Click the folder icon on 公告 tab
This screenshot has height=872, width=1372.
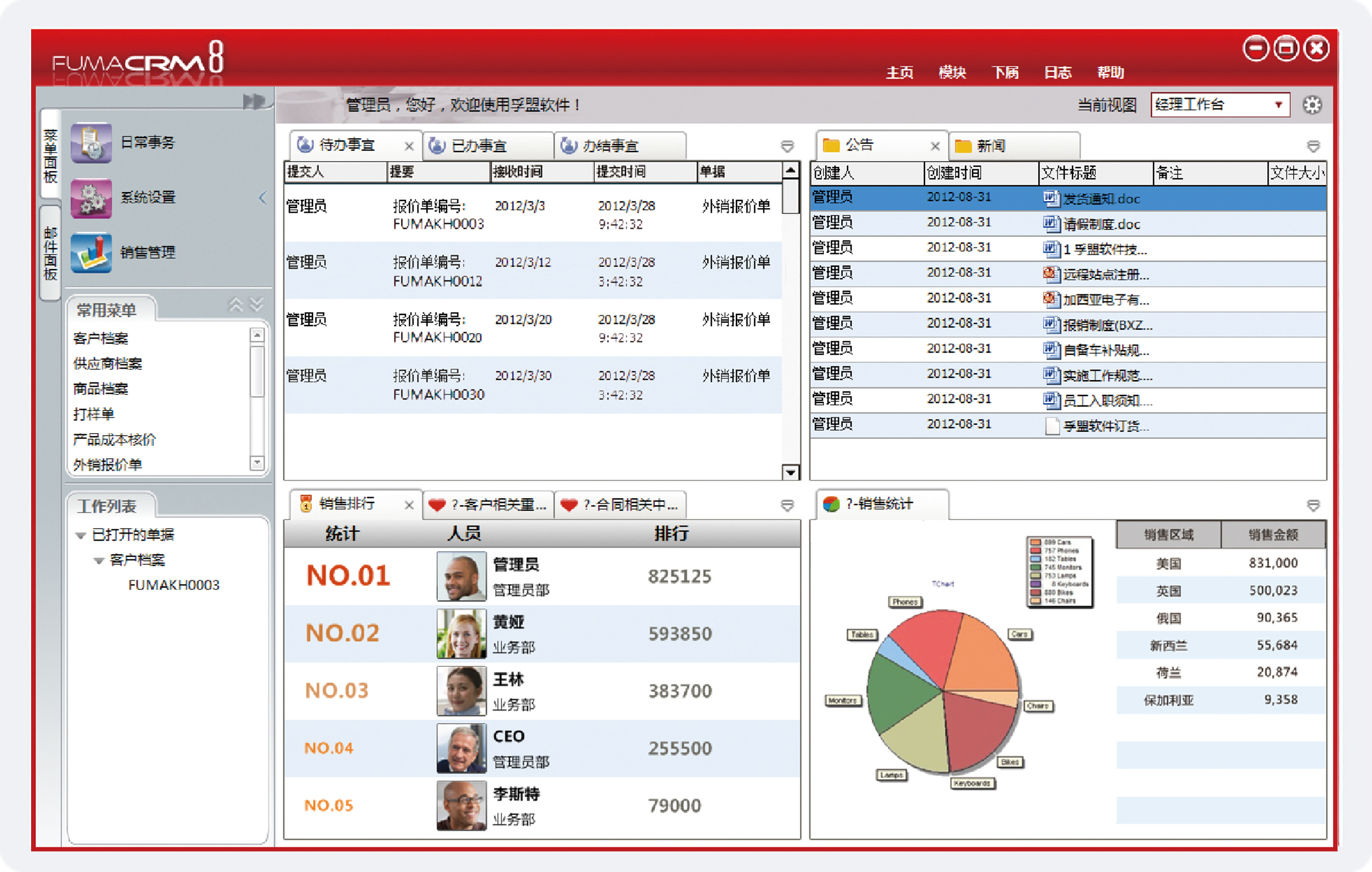click(x=830, y=145)
